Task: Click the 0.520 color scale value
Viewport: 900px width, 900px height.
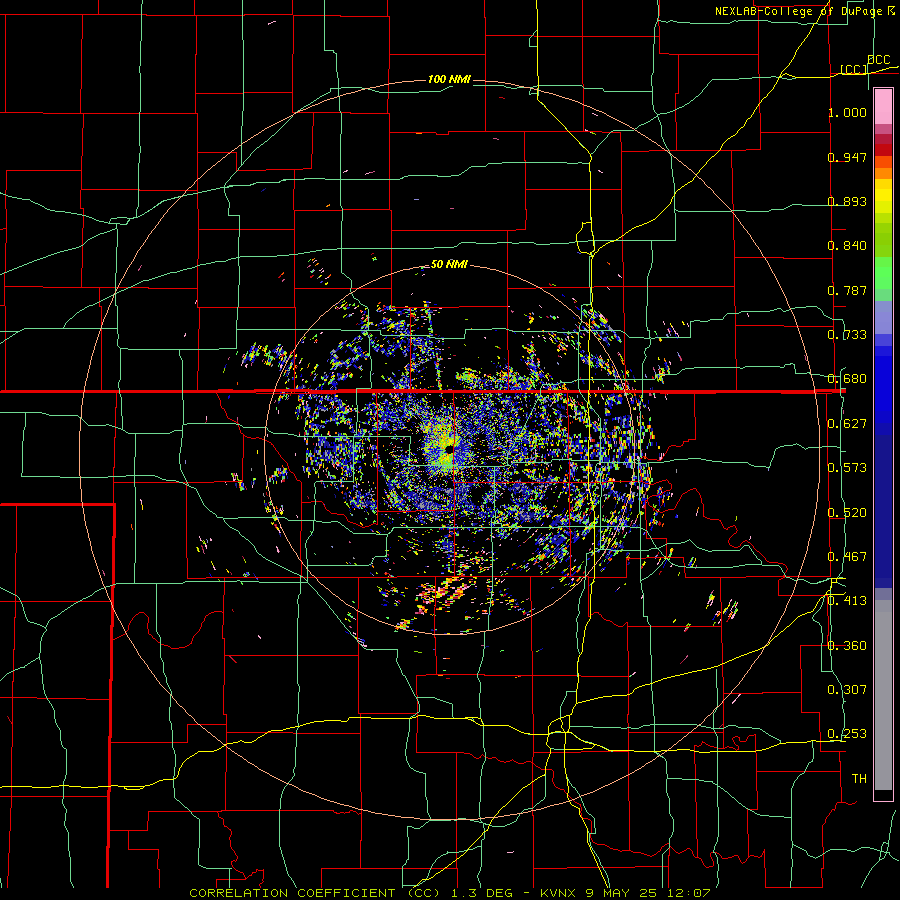Action: (x=847, y=513)
